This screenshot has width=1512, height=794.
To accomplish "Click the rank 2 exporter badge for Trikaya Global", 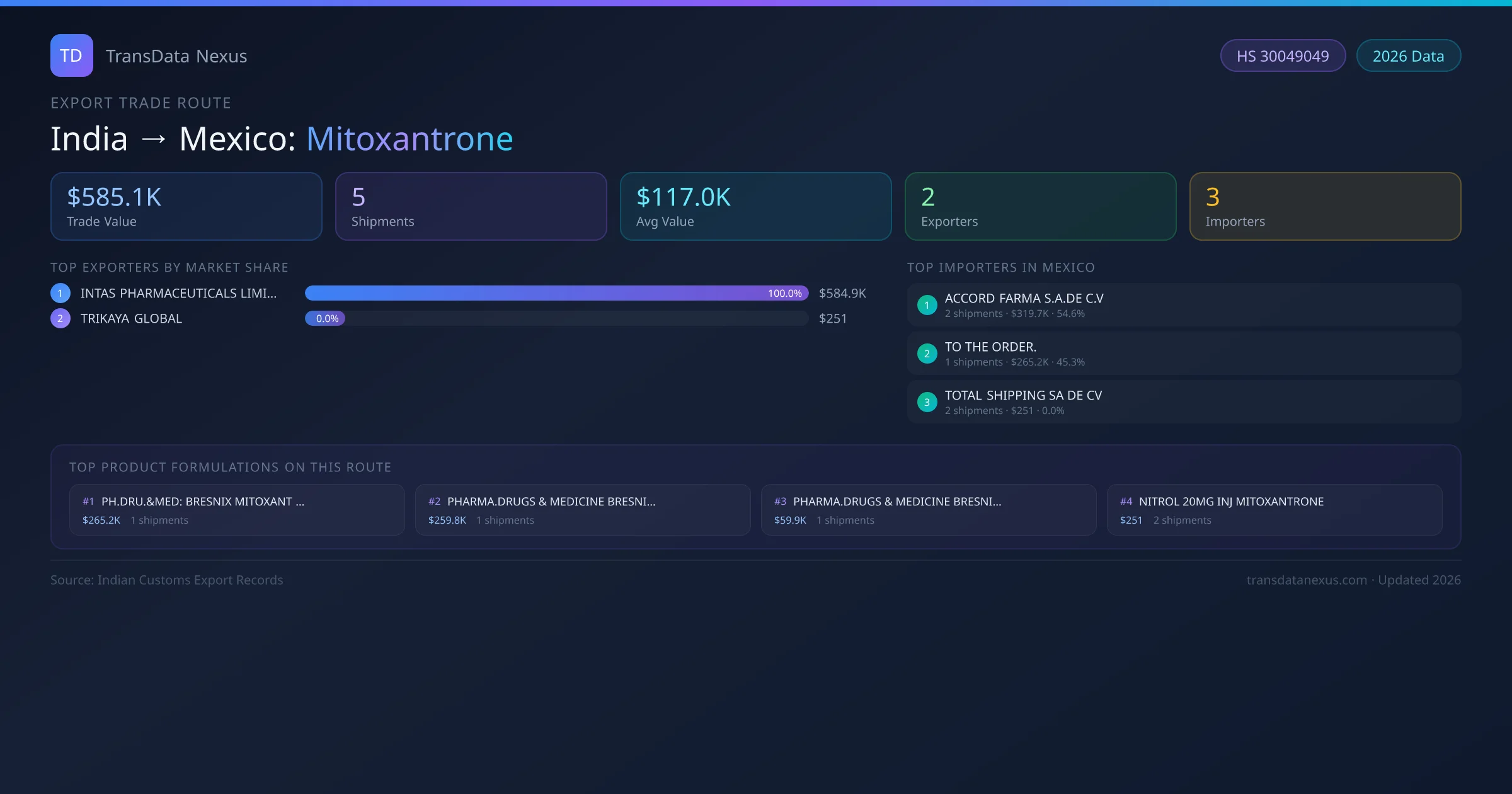I will [60, 318].
